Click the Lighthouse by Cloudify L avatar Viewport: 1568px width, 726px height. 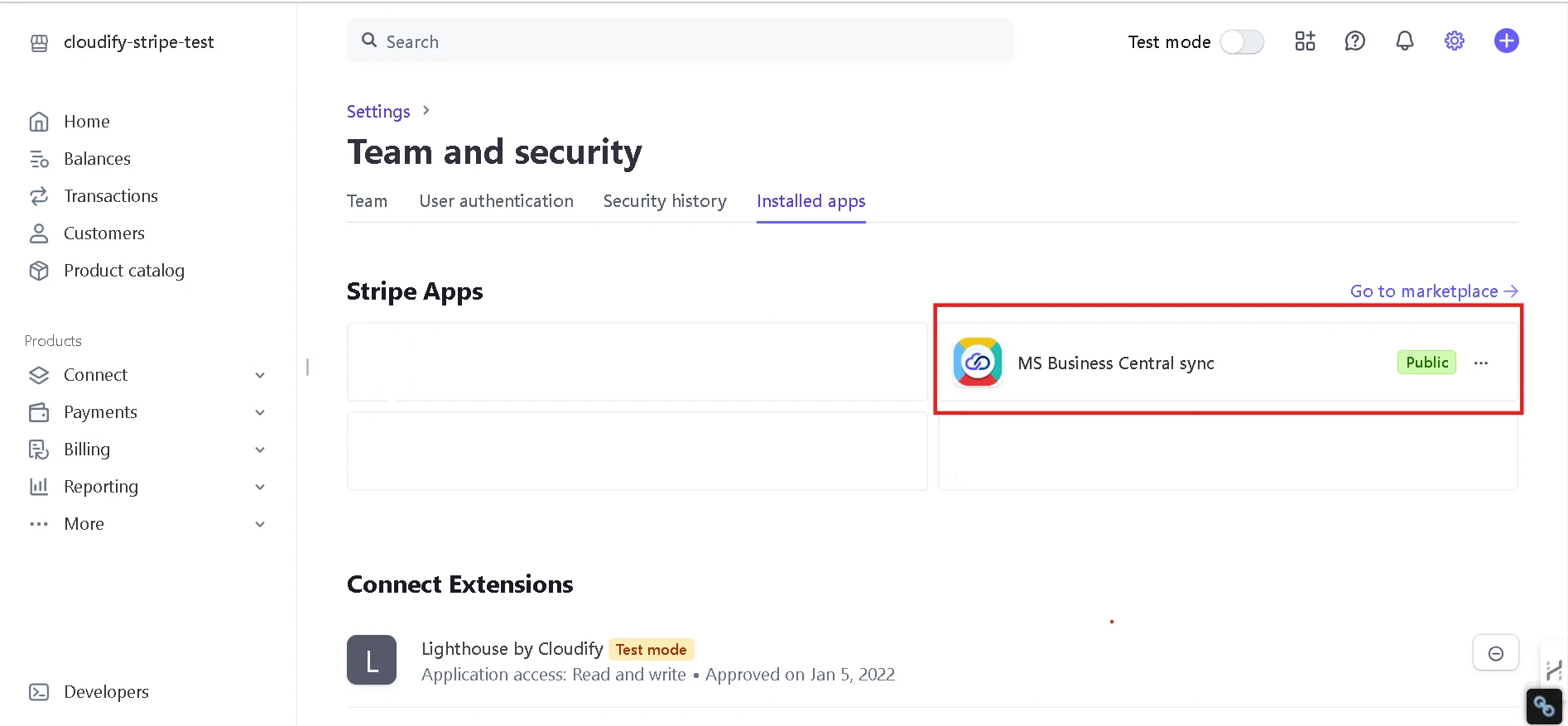pyautogui.click(x=372, y=660)
